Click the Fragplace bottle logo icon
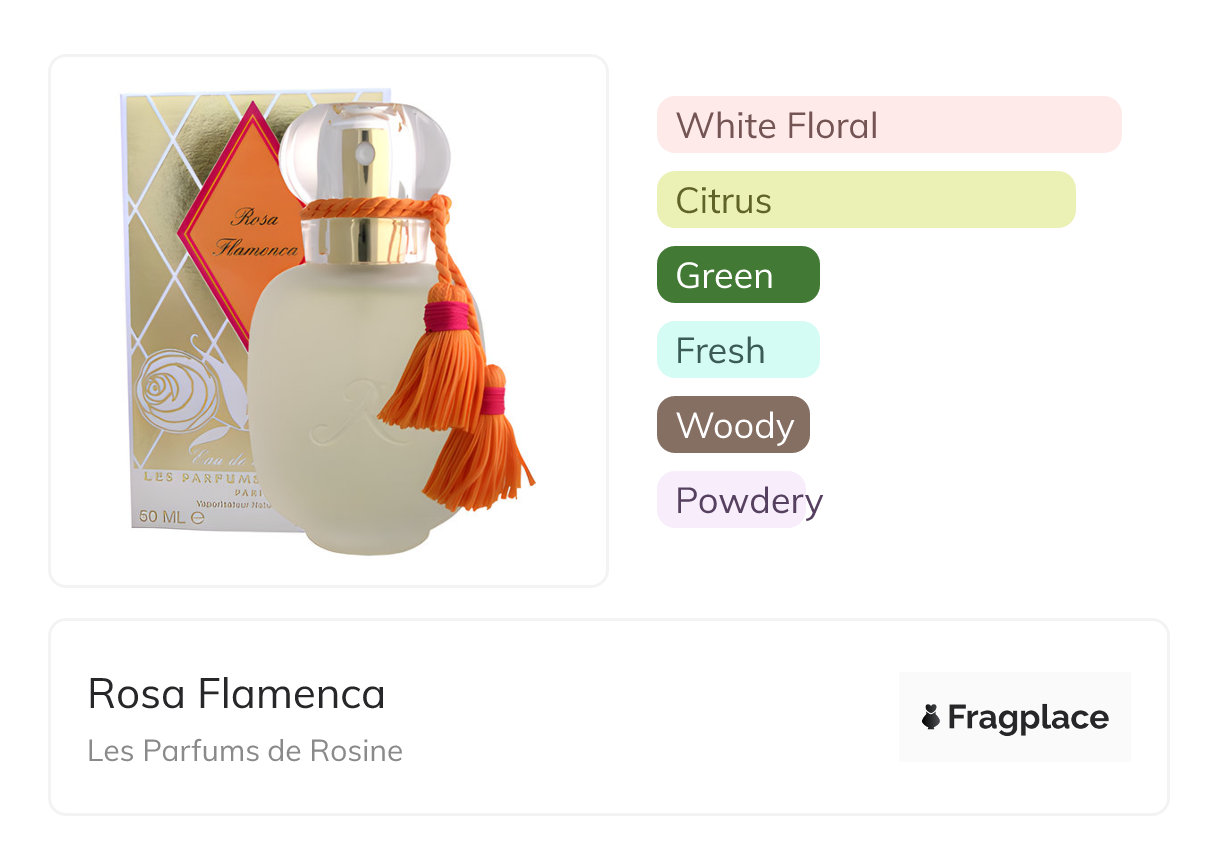Screen dimensions: 1218x864 [931, 717]
